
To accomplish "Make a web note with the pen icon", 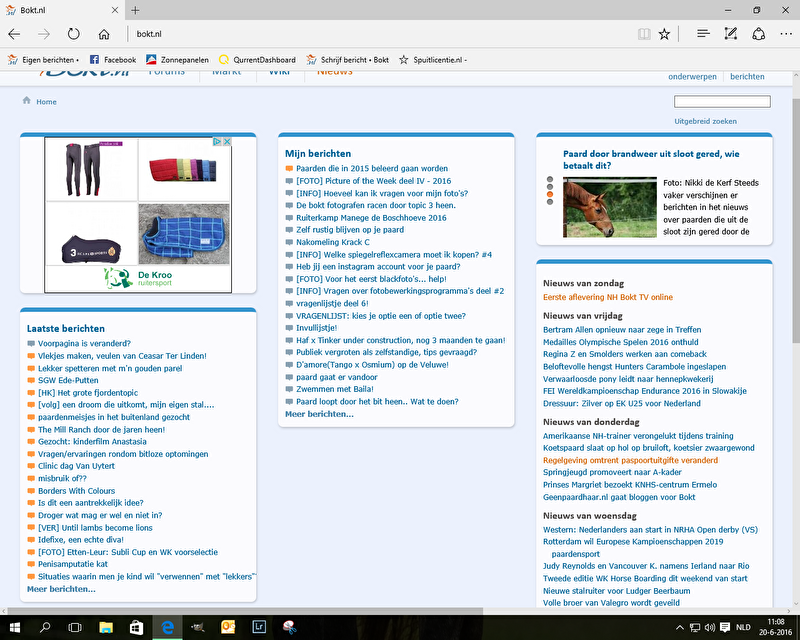I will (731, 34).
